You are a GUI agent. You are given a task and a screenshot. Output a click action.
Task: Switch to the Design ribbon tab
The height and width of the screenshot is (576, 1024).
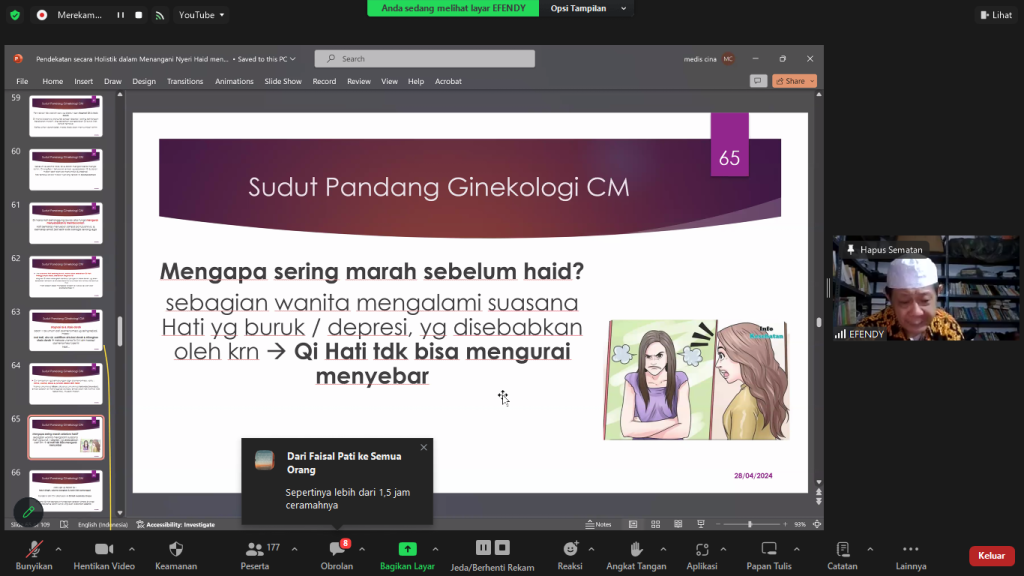144,81
